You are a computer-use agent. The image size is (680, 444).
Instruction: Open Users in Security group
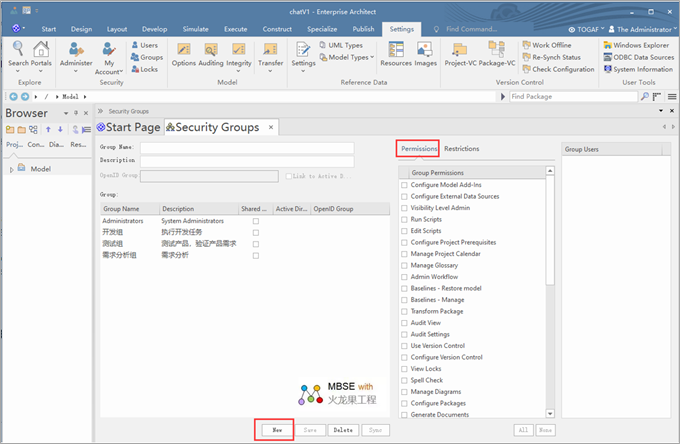[145, 45]
